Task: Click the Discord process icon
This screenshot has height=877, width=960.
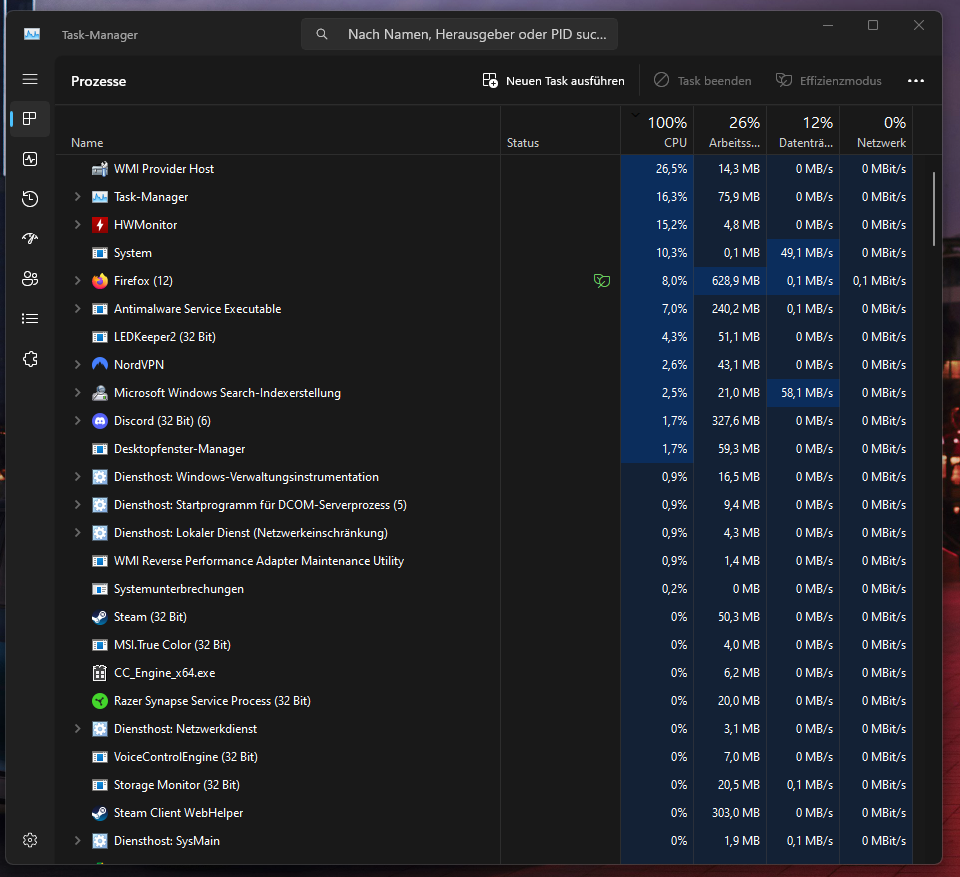Action: [x=100, y=421]
